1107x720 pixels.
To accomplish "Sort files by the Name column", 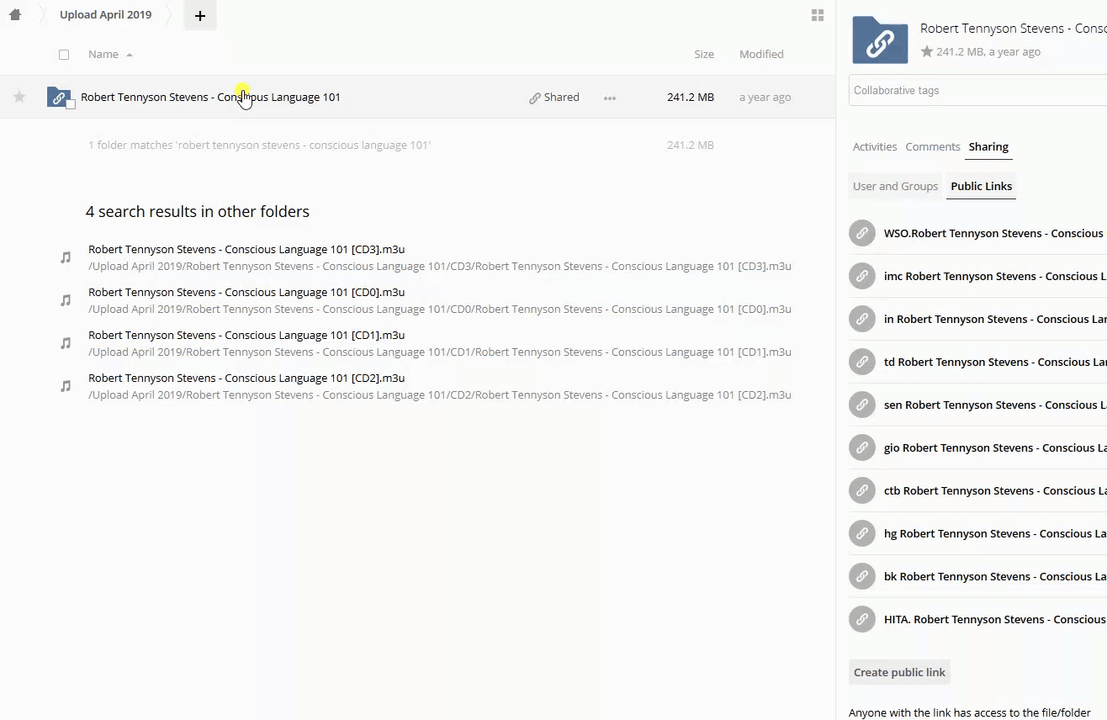I will (x=103, y=54).
